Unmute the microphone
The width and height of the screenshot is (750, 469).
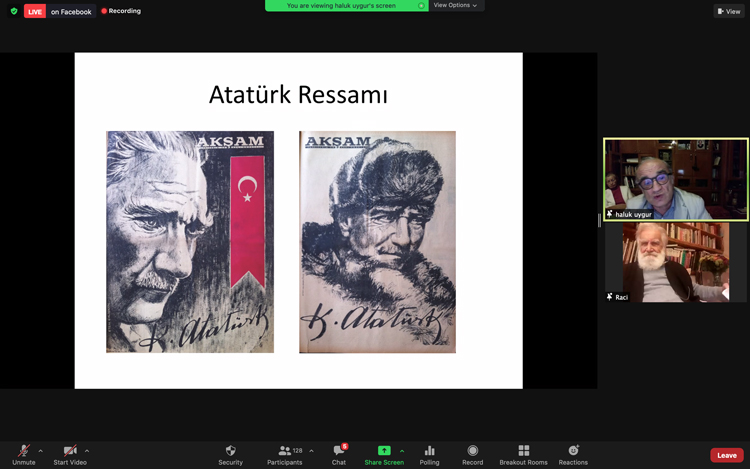pos(23,455)
